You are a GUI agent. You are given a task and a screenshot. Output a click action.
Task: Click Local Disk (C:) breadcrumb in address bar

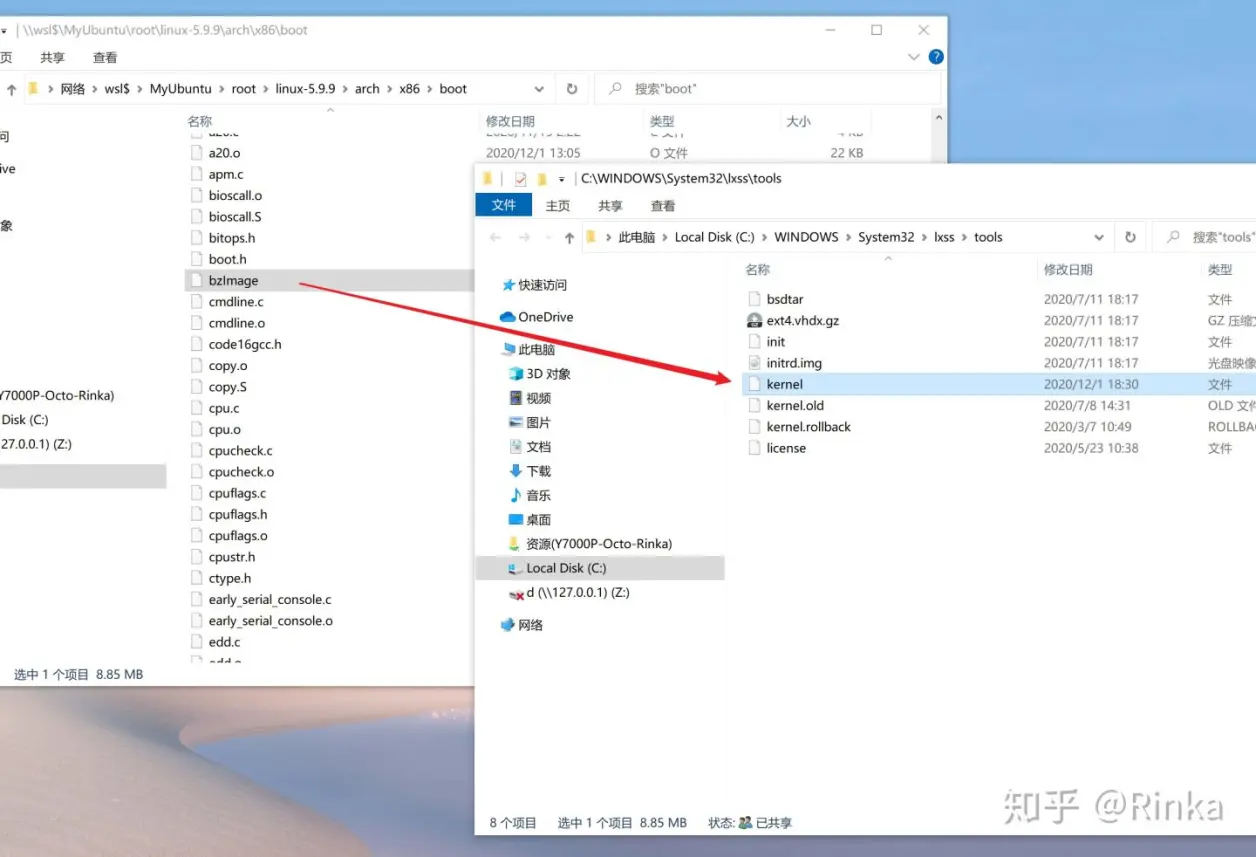pyautogui.click(x=715, y=237)
